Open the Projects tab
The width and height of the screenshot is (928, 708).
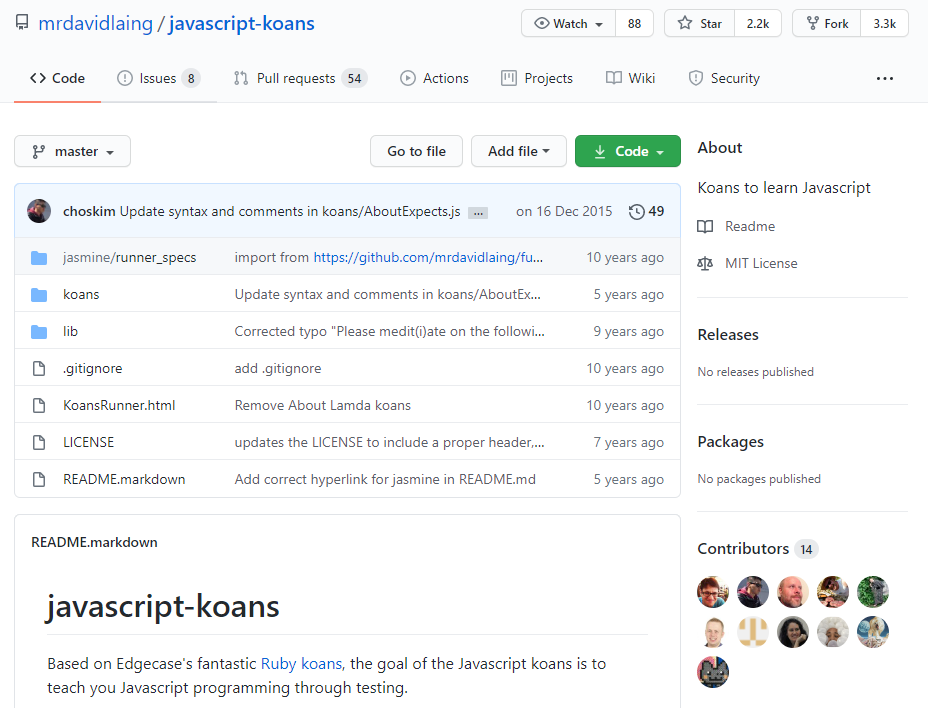point(537,78)
